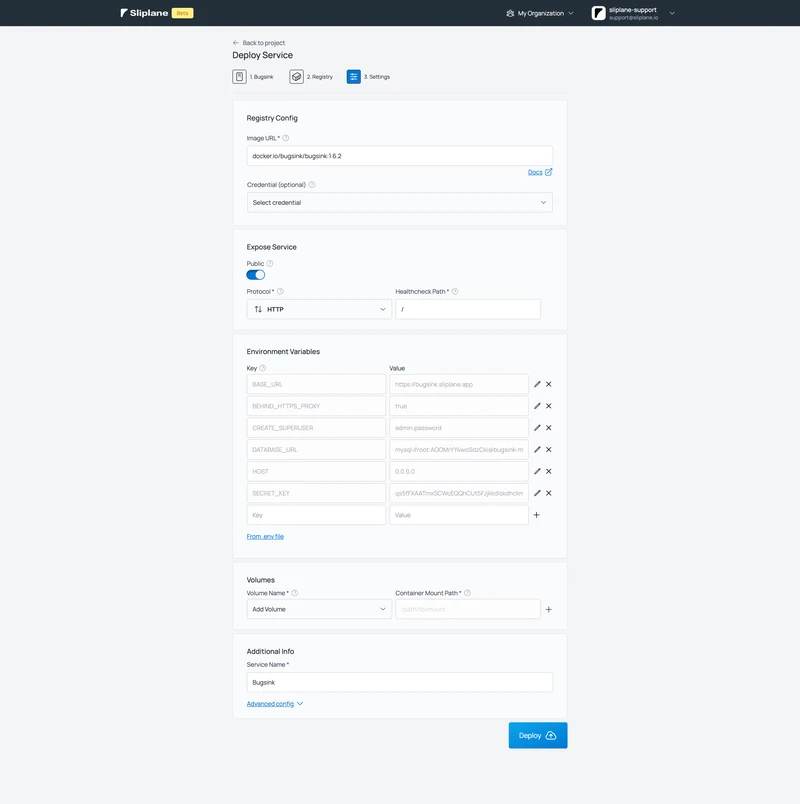Add new environment variable with plus icon
The width and height of the screenshot is (800, 804).
537,515
